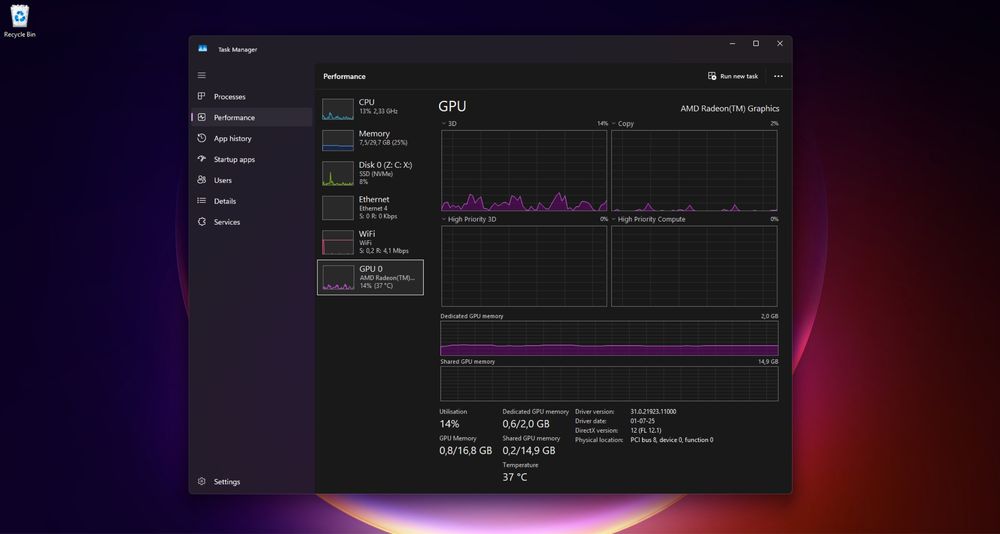The width and height of the screenshot is (1000, 534).
Task: Click the "Performance" page header
Action: click(x=344, y=76)
